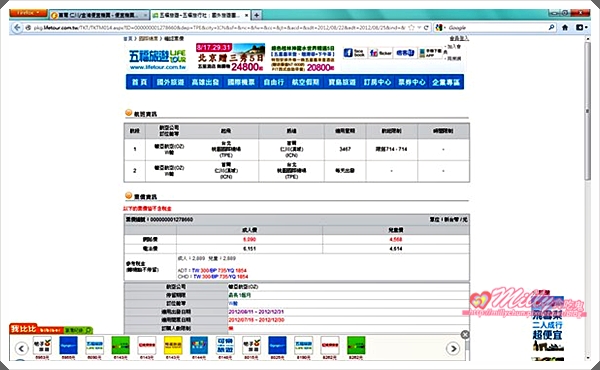Click the 五福旅遊 Life Tour logo
Screen dimensions: 600x370
(x=158, y=59)
